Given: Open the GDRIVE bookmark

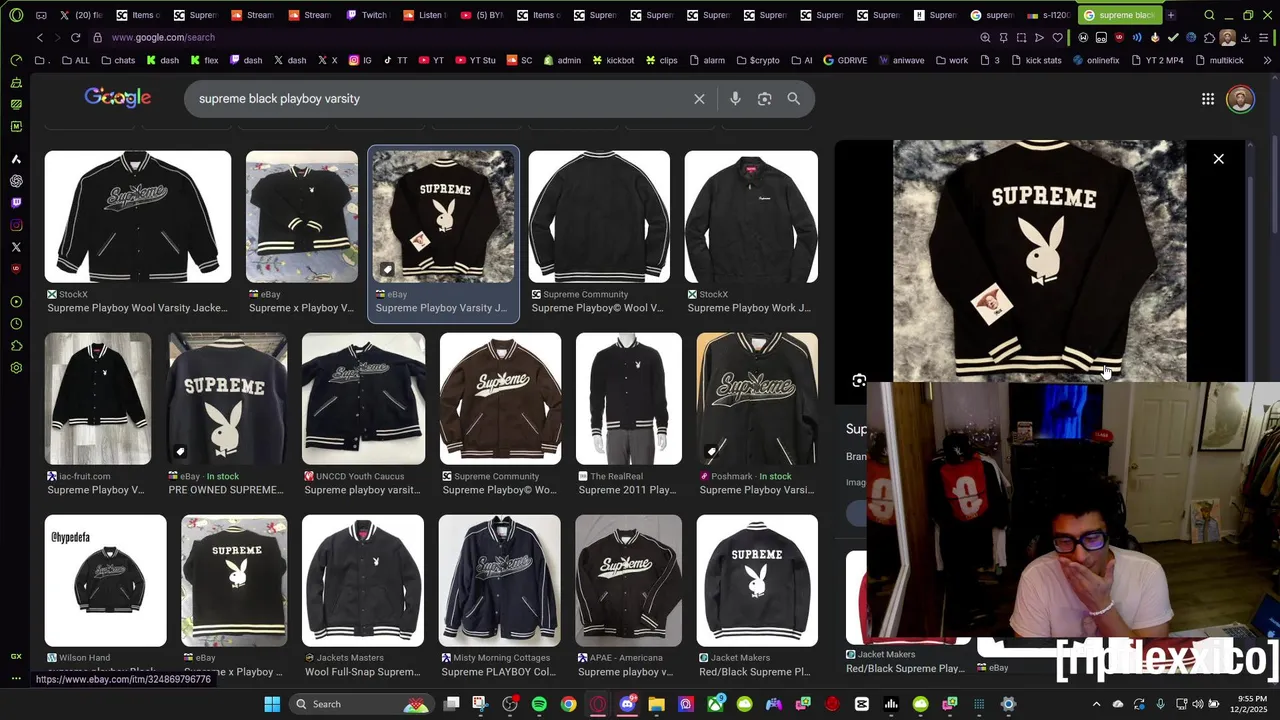Looking at the screenshot, I should 845,60.
